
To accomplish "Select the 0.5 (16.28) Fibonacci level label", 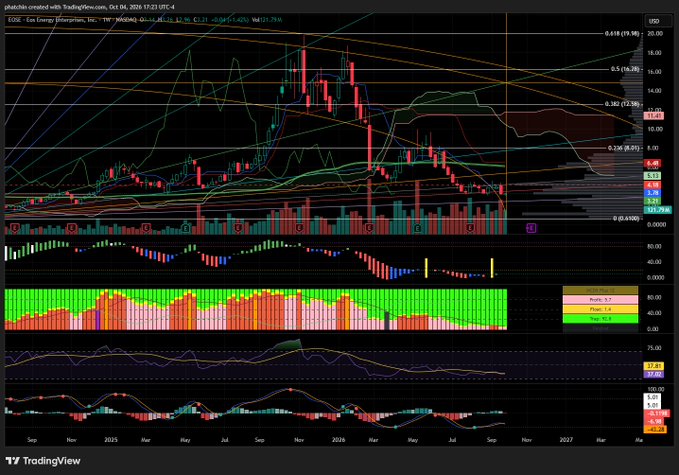I will [x=625, y=69].
